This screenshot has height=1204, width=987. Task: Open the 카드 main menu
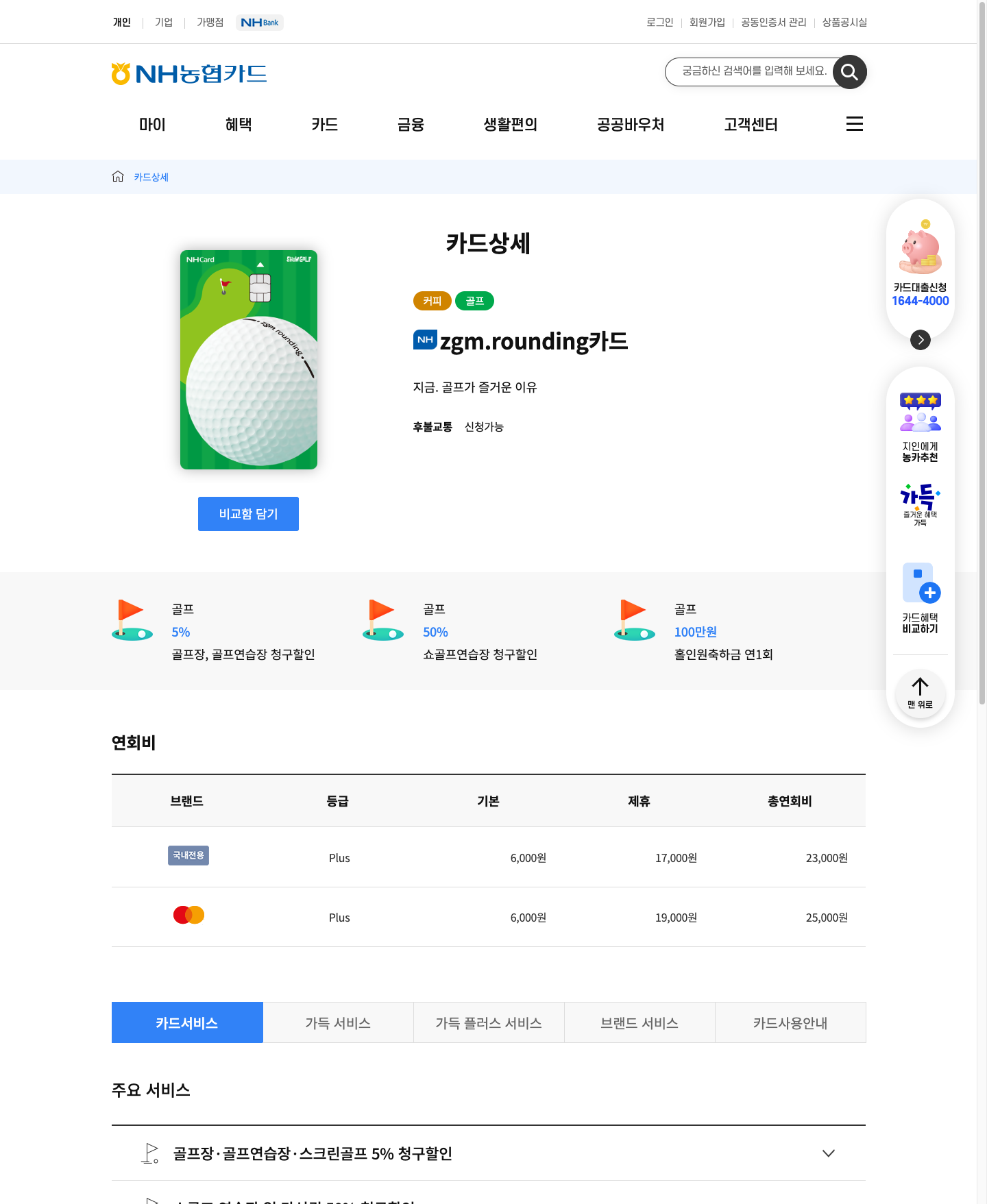pyautogui.click(x=325, y=125)
